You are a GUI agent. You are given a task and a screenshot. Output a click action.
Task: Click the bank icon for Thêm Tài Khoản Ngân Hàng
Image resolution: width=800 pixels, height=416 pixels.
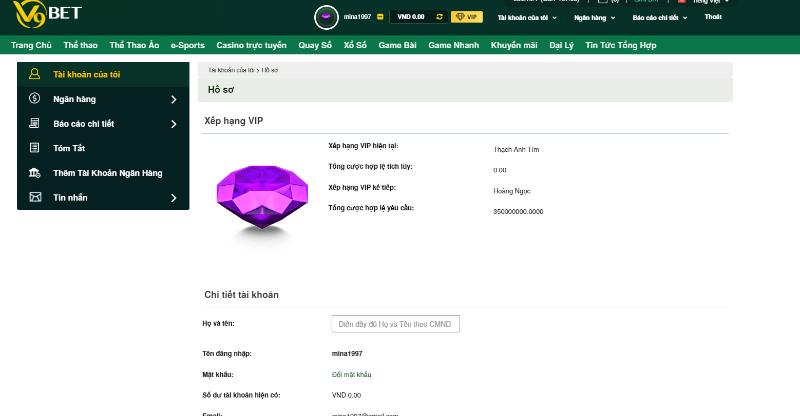click(35, 173)
